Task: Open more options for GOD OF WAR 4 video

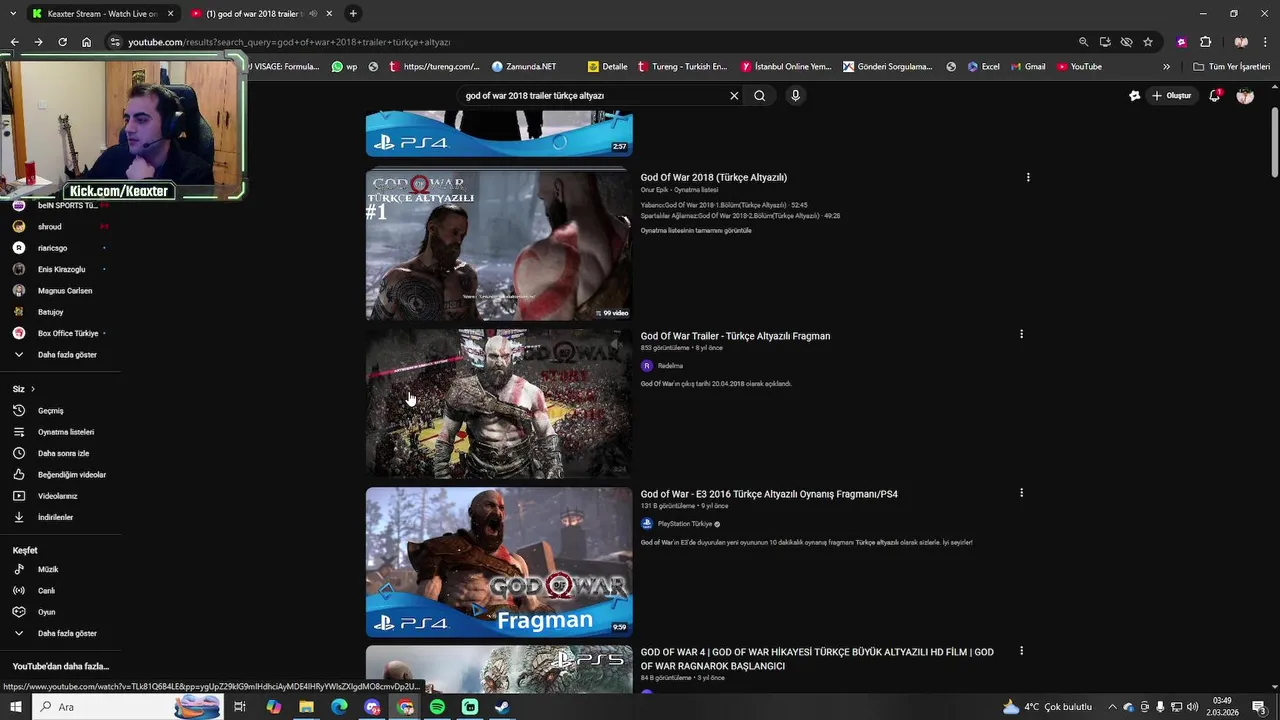Action: point(1021,651)
